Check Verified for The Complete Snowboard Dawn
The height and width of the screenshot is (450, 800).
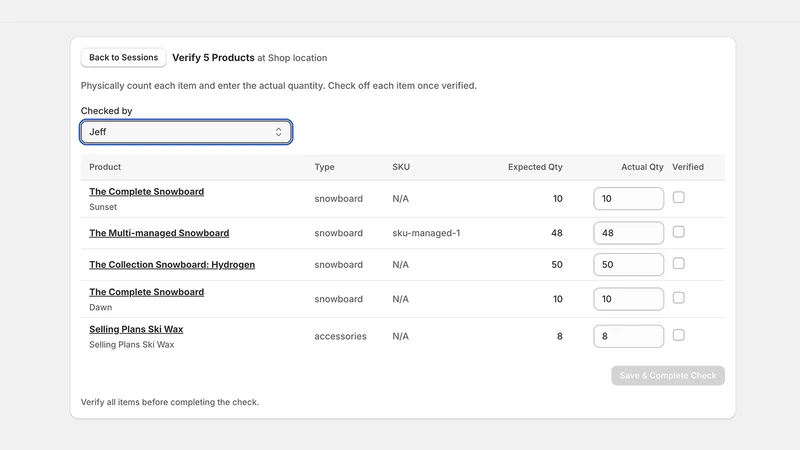click(679, 298)
